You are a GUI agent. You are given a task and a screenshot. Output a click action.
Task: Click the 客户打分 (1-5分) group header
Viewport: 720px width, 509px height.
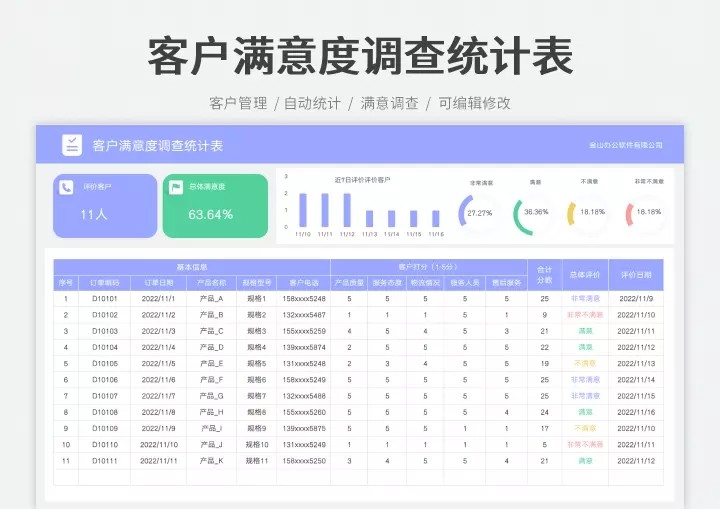(429, 267)
